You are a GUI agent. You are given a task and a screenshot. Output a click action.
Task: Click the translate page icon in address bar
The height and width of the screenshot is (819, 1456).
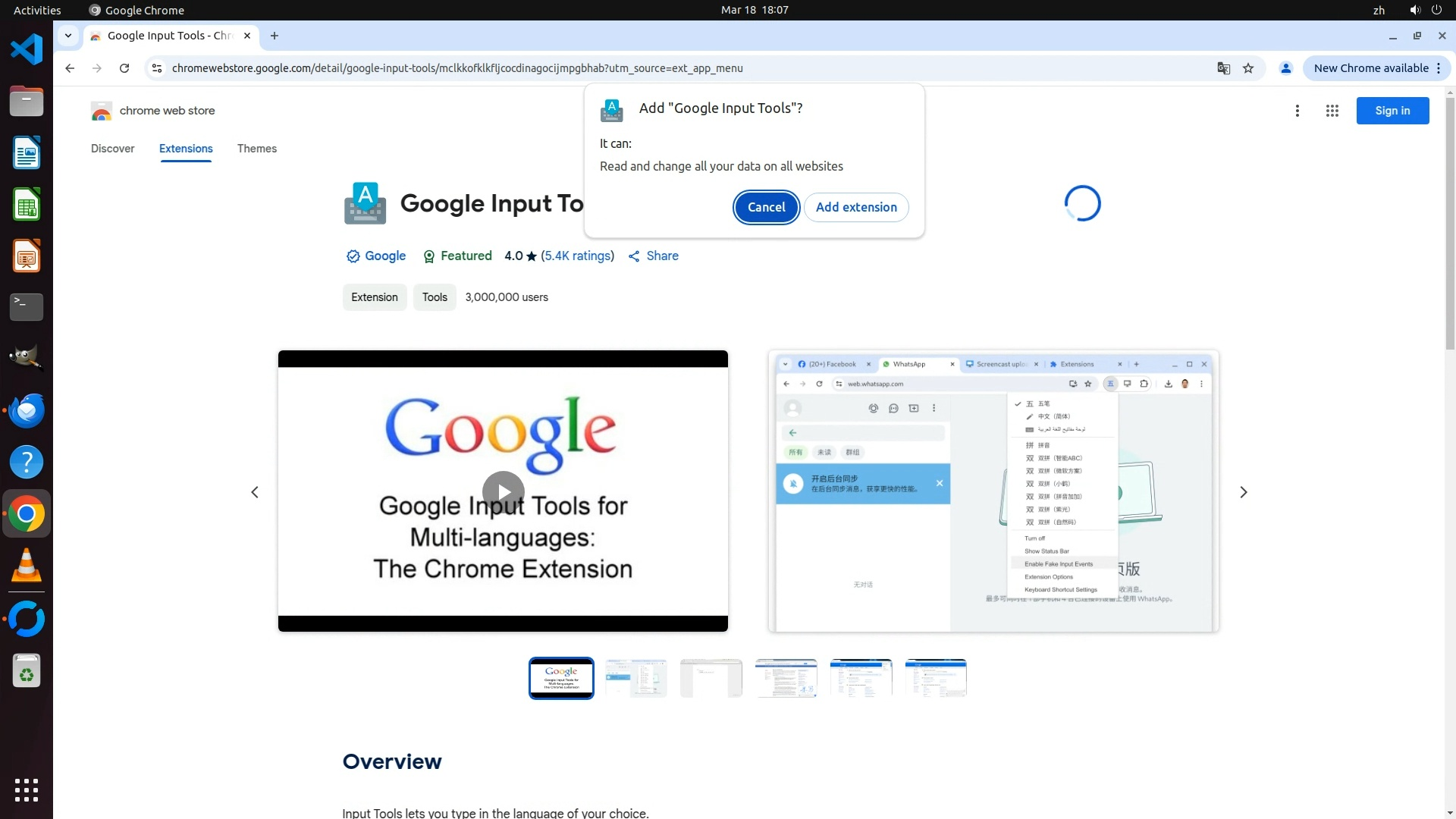[x=1223, y=68]
